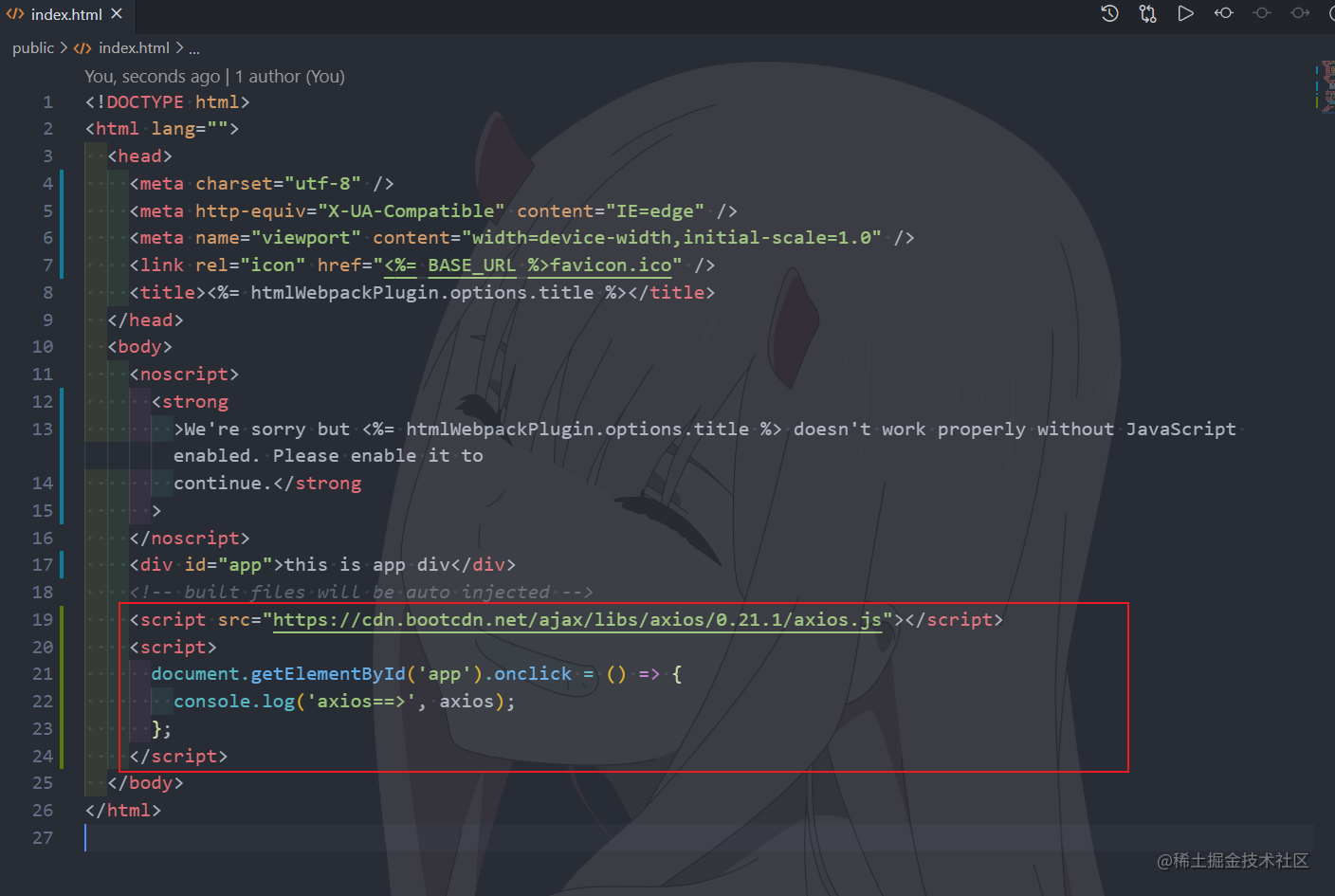Open the previous revision using the left-arrow commit icon
Screen dimensions: 1335x896
pos(1224,13)
